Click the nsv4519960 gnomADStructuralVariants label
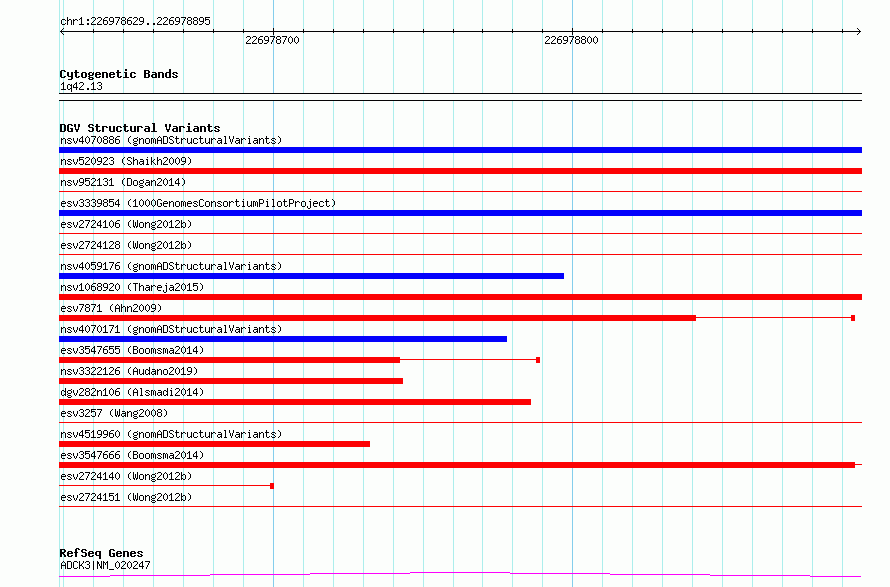This screenshot has height=587, width=890. (171, 434)
